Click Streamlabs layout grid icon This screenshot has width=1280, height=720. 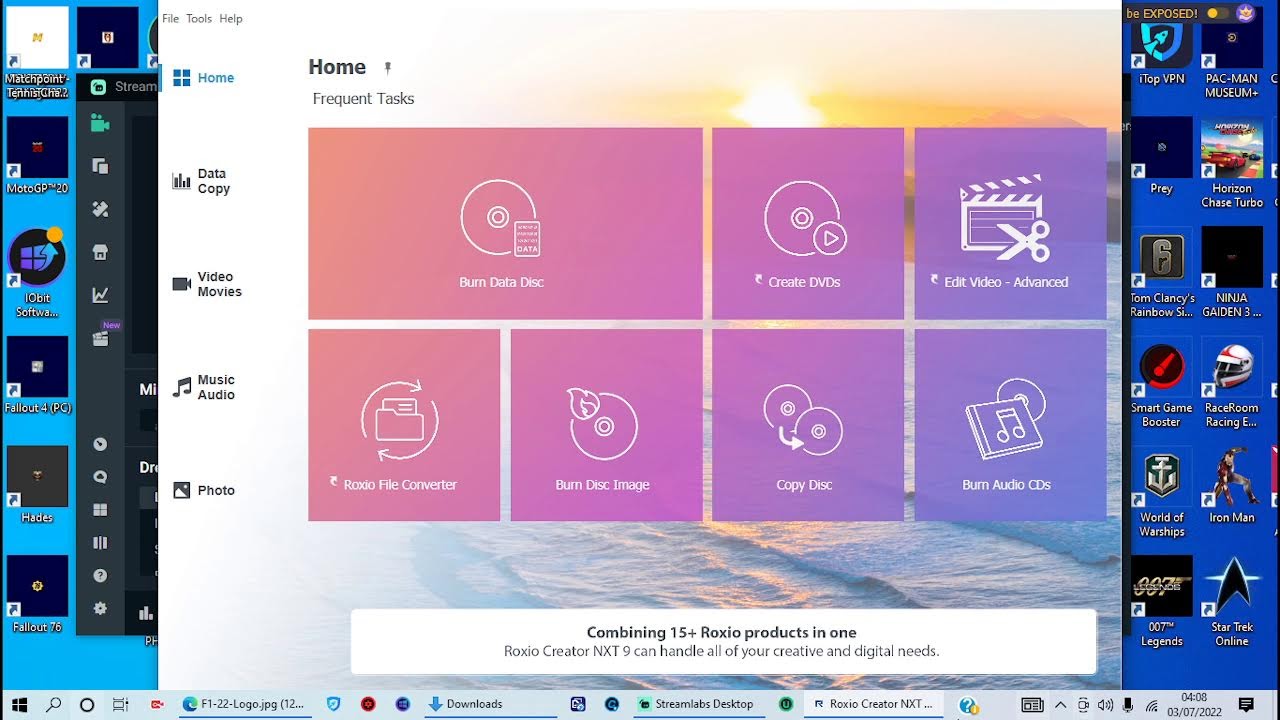click(100, 510)
